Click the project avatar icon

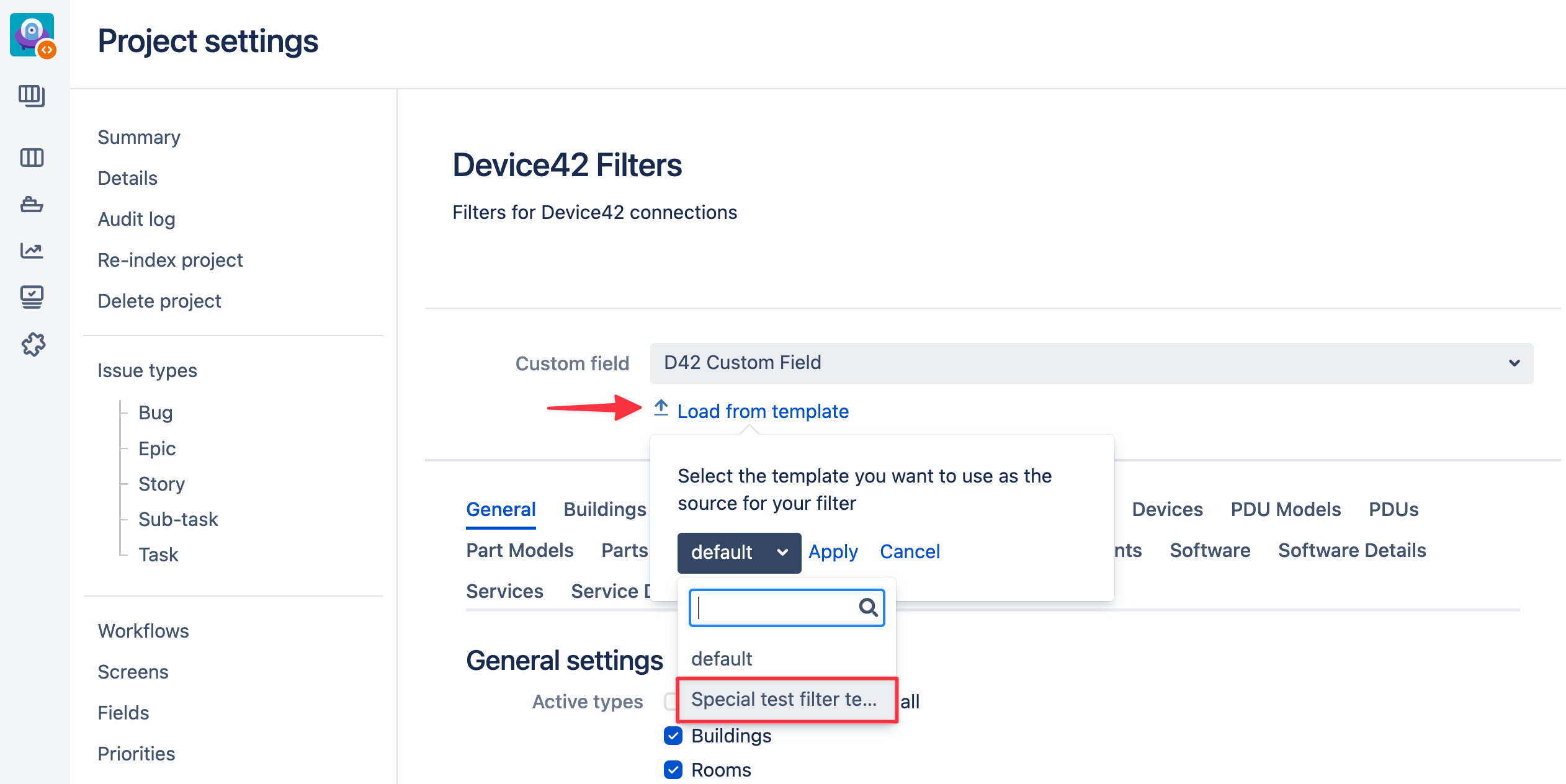click(x=32, y=35)
